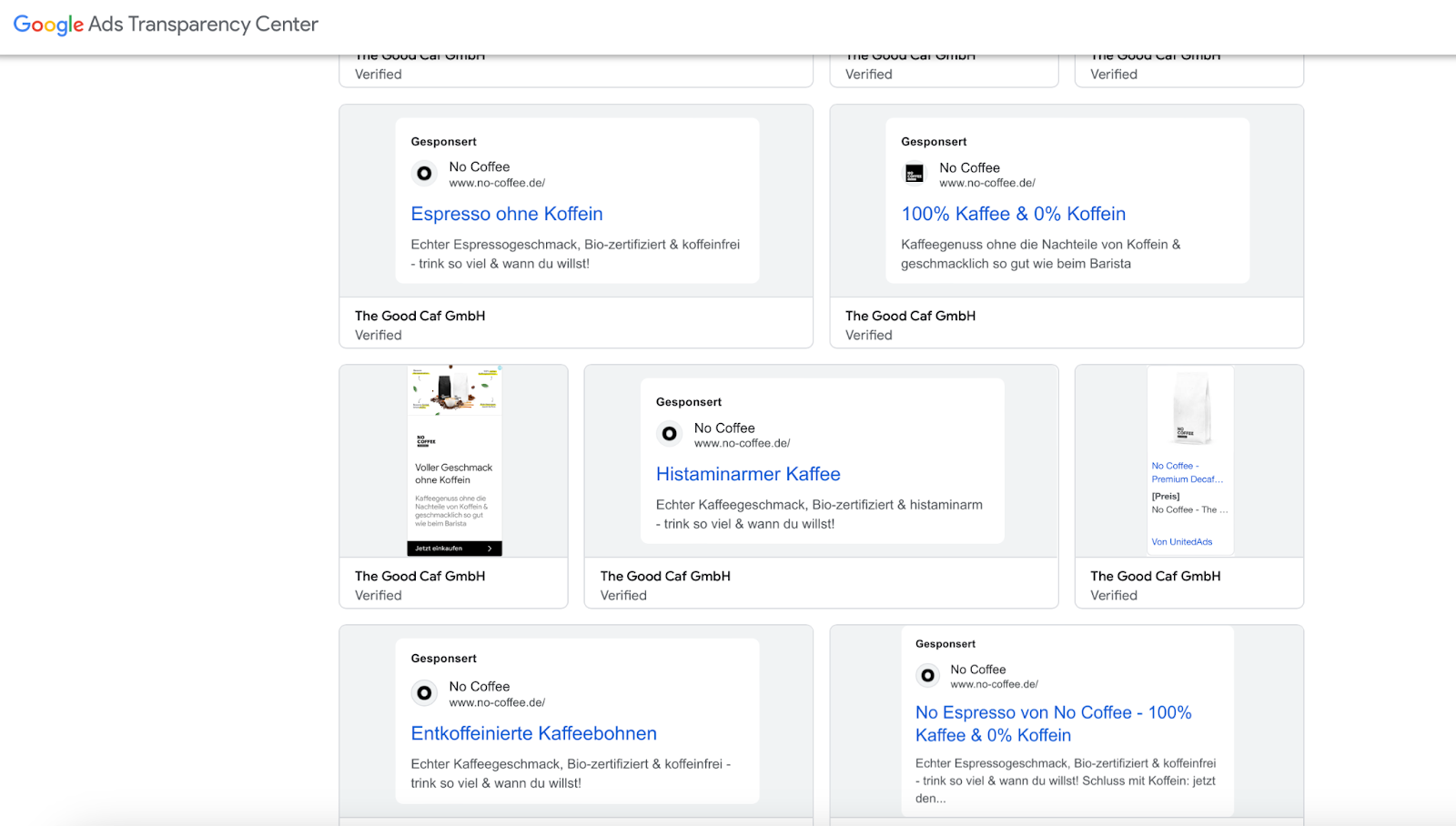The image size is (1456, 826).
Task: Click The Good Caf GmbH under Voller Geschmack display ad
Action: pos(420,576)
